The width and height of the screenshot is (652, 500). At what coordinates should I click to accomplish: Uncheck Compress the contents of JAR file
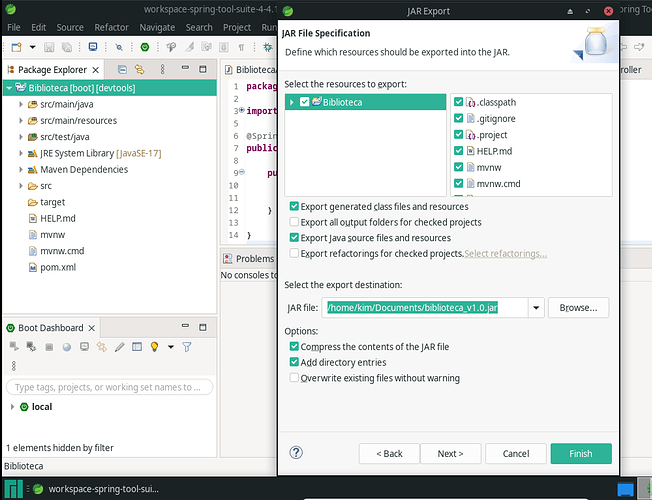point(294,346)
